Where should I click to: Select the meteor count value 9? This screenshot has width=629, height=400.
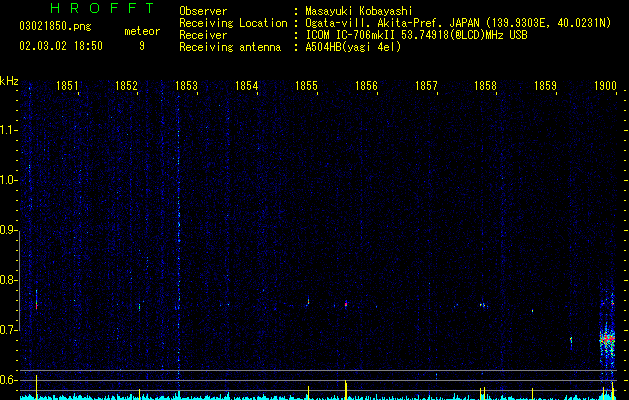tap(142, 46)
